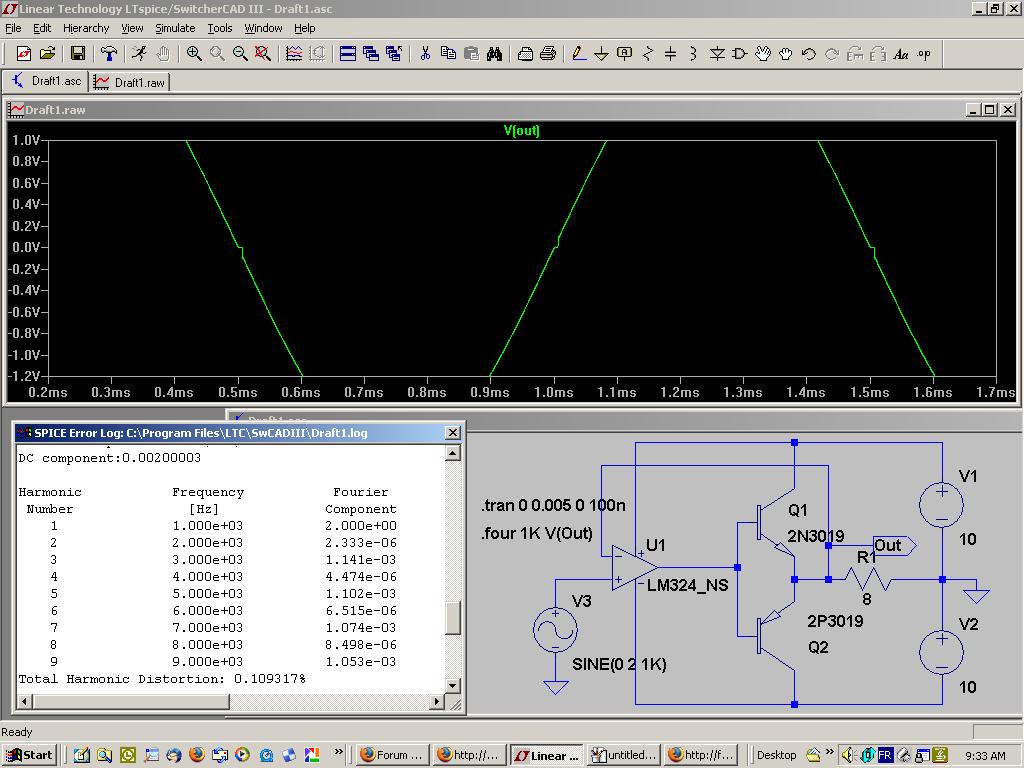The image size is (1024, 768).
Task: Click the V(out) trace label
Action: (x=521, y=131)
